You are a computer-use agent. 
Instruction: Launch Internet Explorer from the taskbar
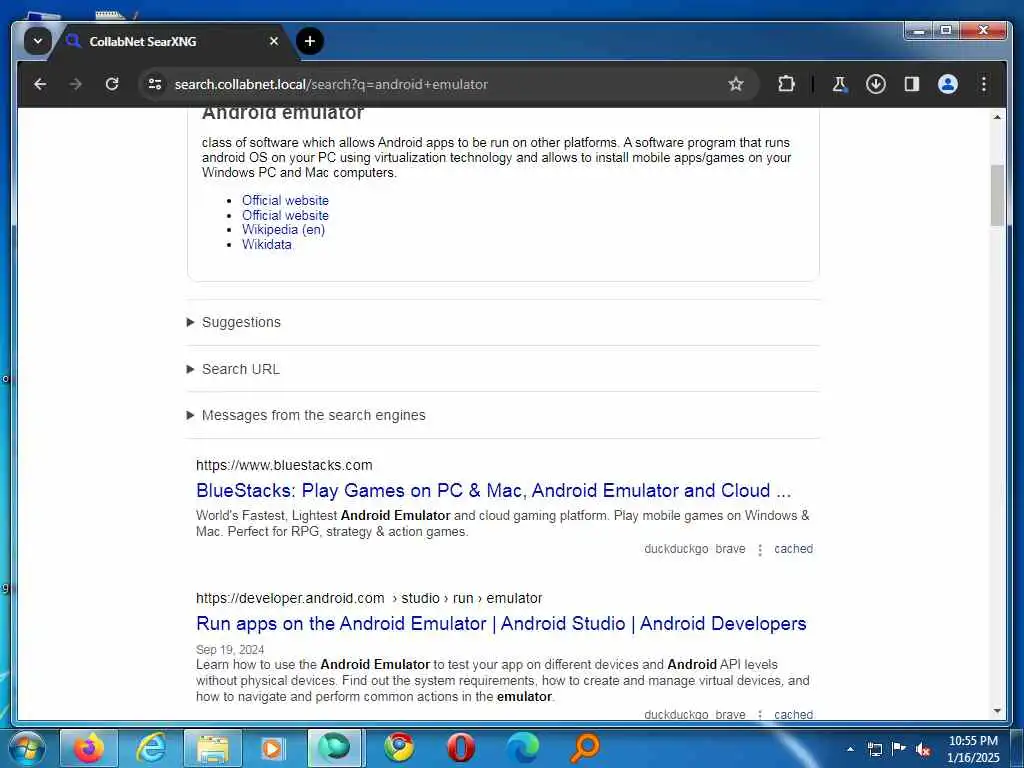[x=151, y=748]
